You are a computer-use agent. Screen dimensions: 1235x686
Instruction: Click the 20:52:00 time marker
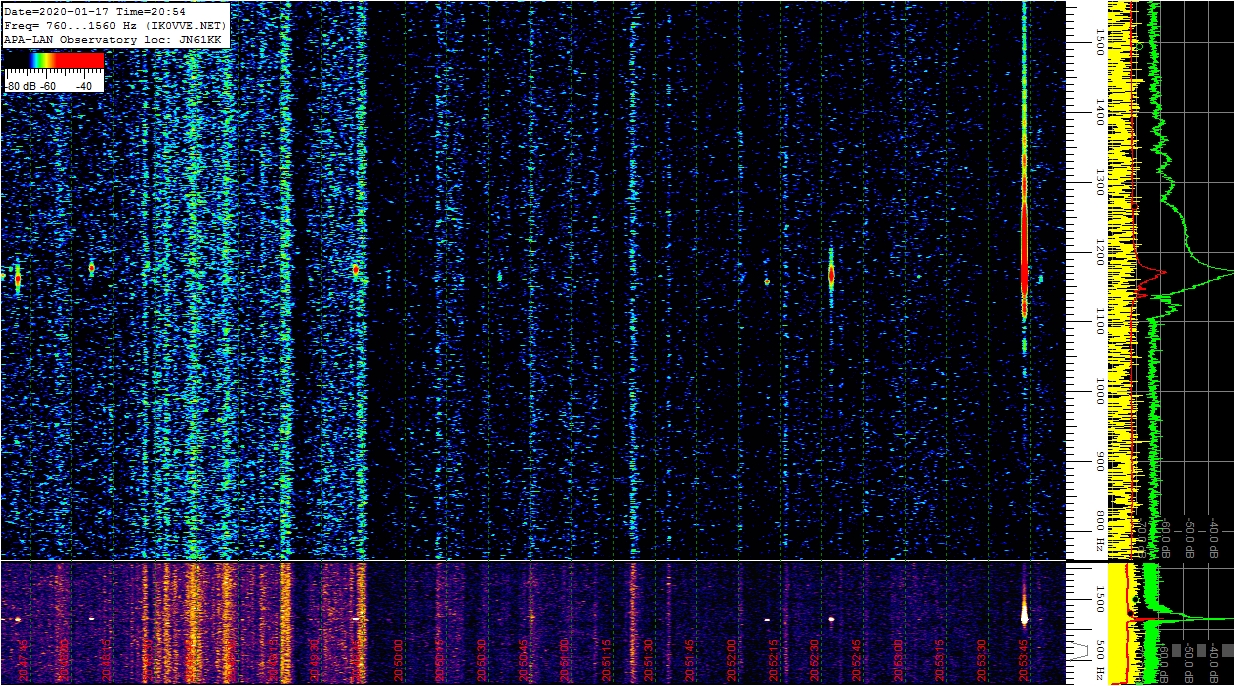click(x=732, y=660)
